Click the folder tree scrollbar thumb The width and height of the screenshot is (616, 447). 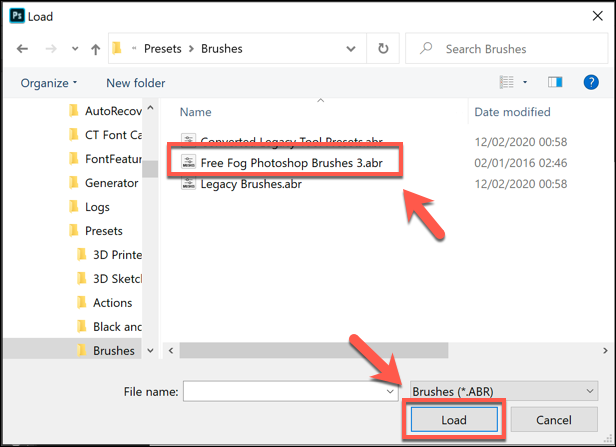tap(150, 169)
